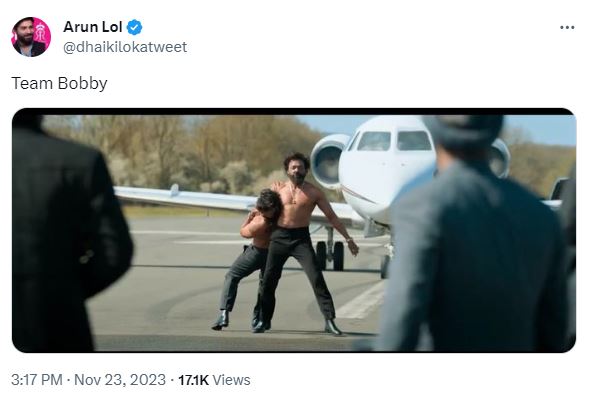Image resolution: width=593 pixels, height=402 pixels.
Task: Click the jet's cockpit windows in the image
Action: pyautogui.click(x=393, y=141)
